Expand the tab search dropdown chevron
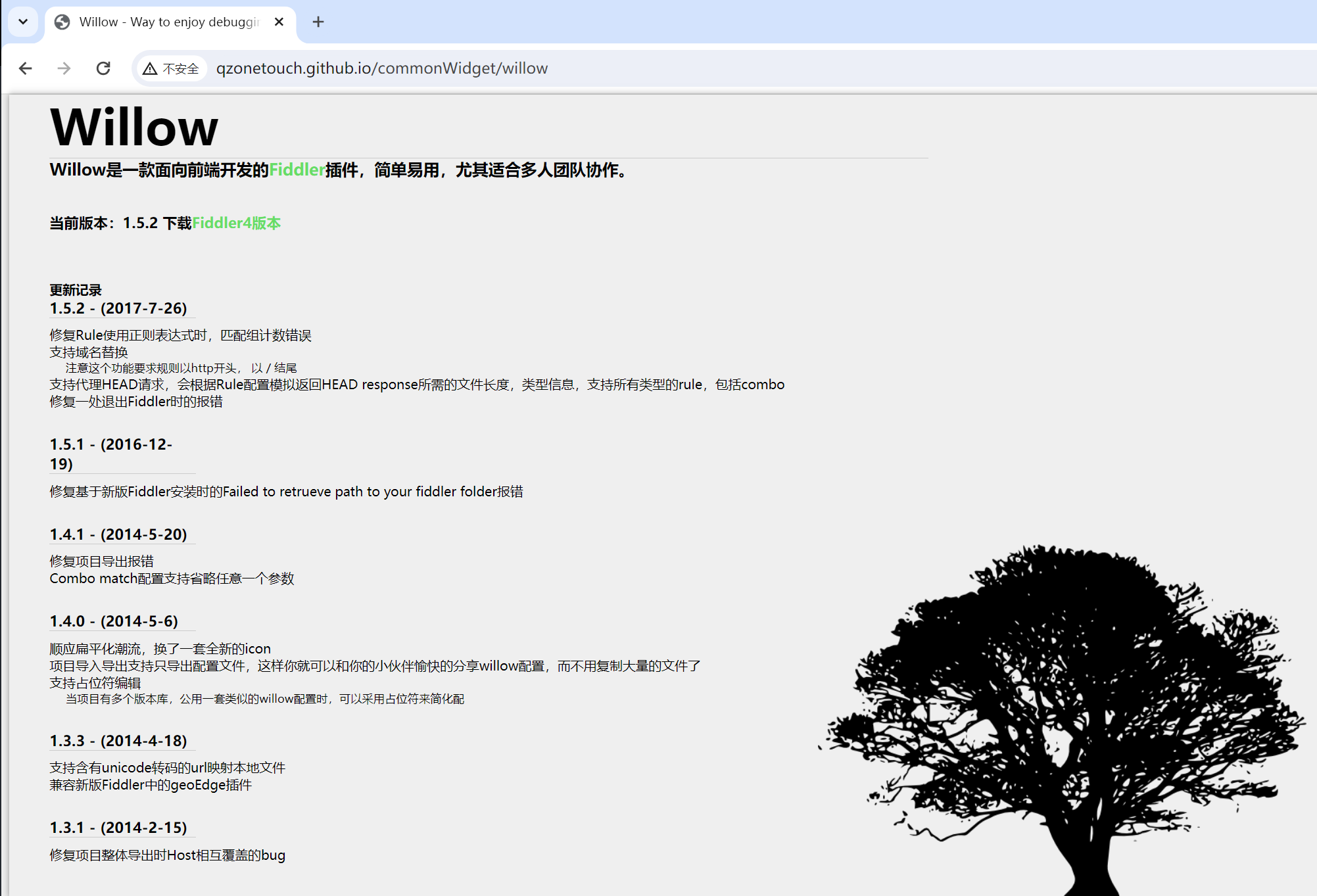The image size is (1317, 896). 23,22
